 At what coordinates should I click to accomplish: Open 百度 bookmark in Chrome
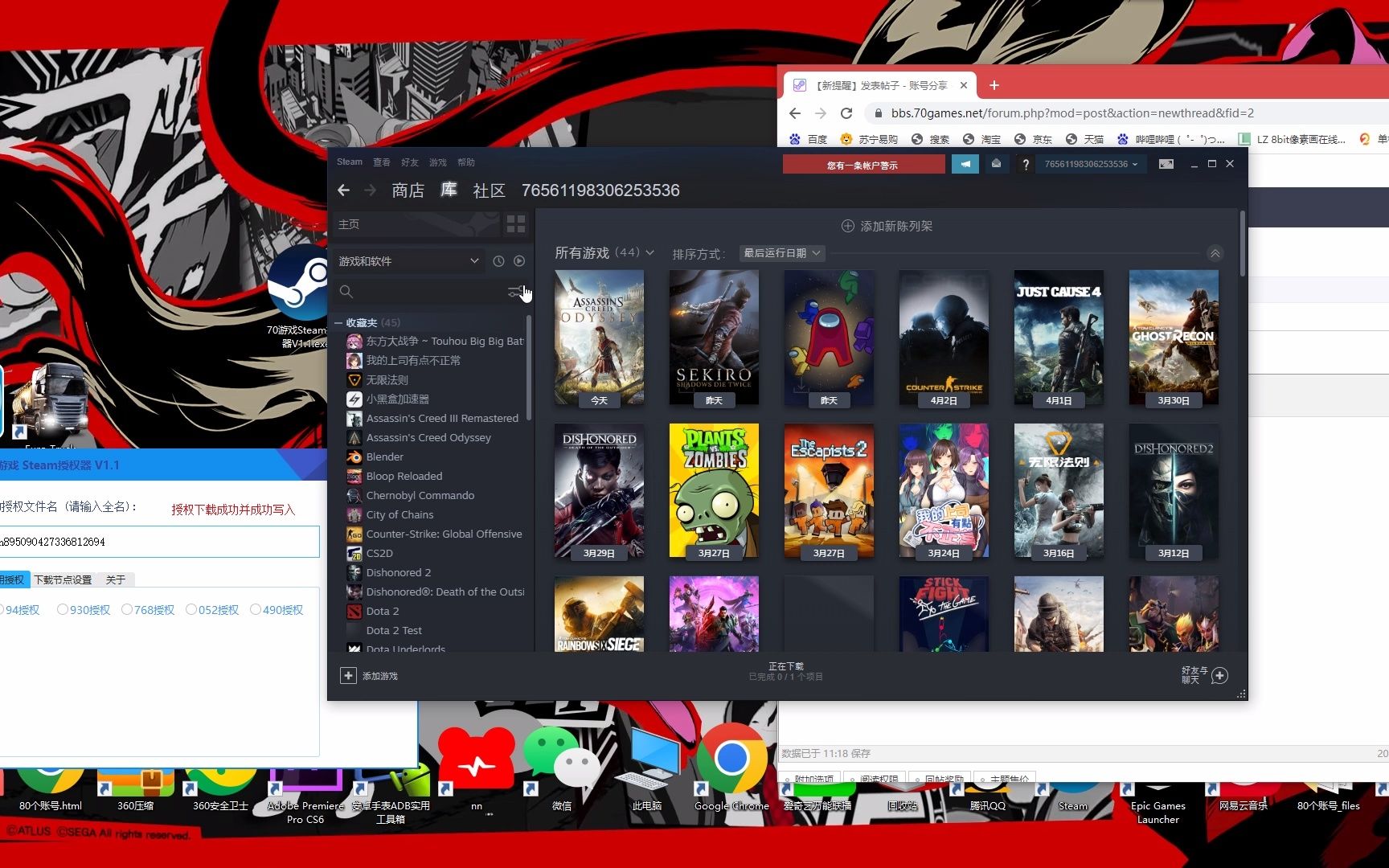click(809, 139)
